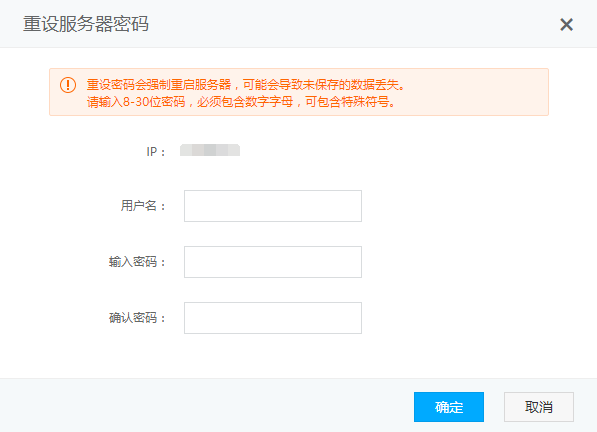Click the orange exclamation warning icon
This screenshot has height=432, width=597.
click(x=68, y=85)
